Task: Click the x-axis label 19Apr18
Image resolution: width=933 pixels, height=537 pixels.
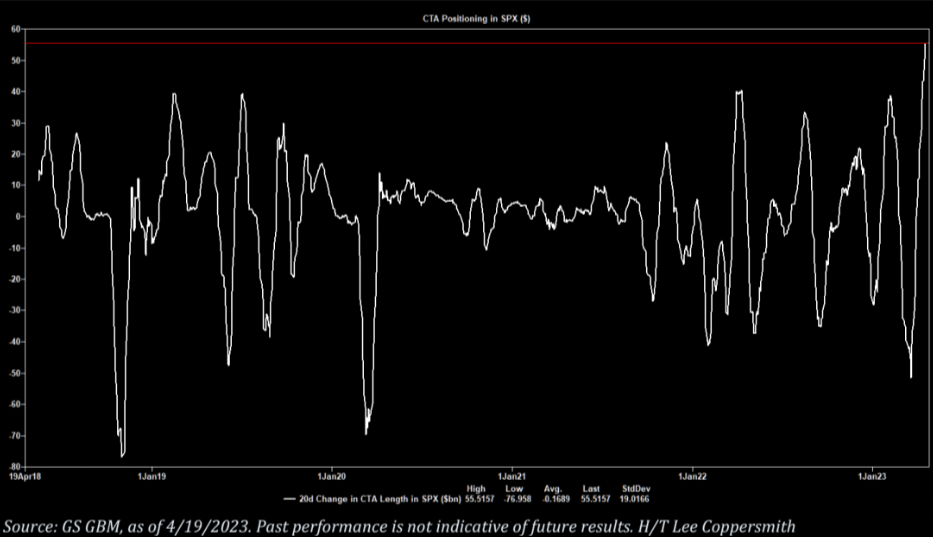Action: click(25, 476)
